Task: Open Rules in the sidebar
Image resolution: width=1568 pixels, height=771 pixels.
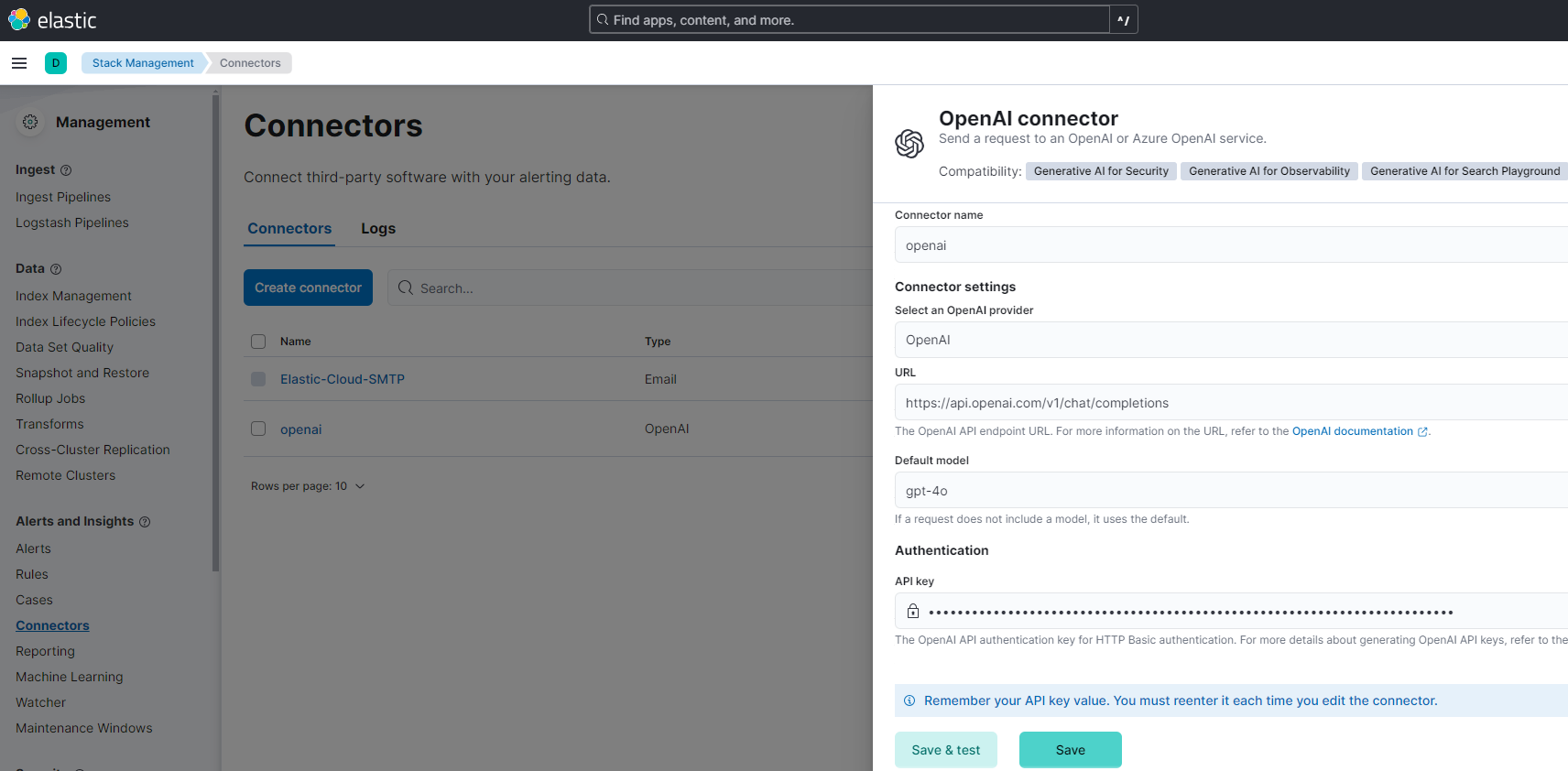Action: coord(32,574)
